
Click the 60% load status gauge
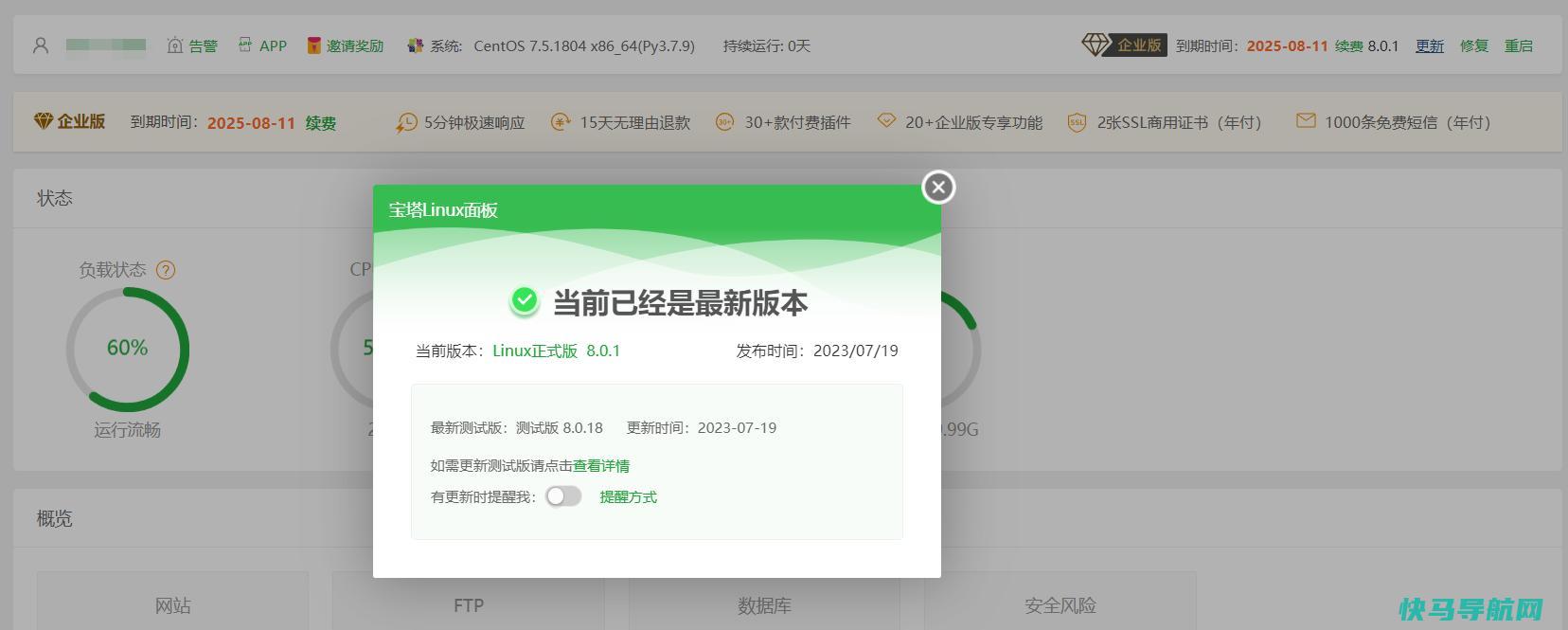pos(127,350)
